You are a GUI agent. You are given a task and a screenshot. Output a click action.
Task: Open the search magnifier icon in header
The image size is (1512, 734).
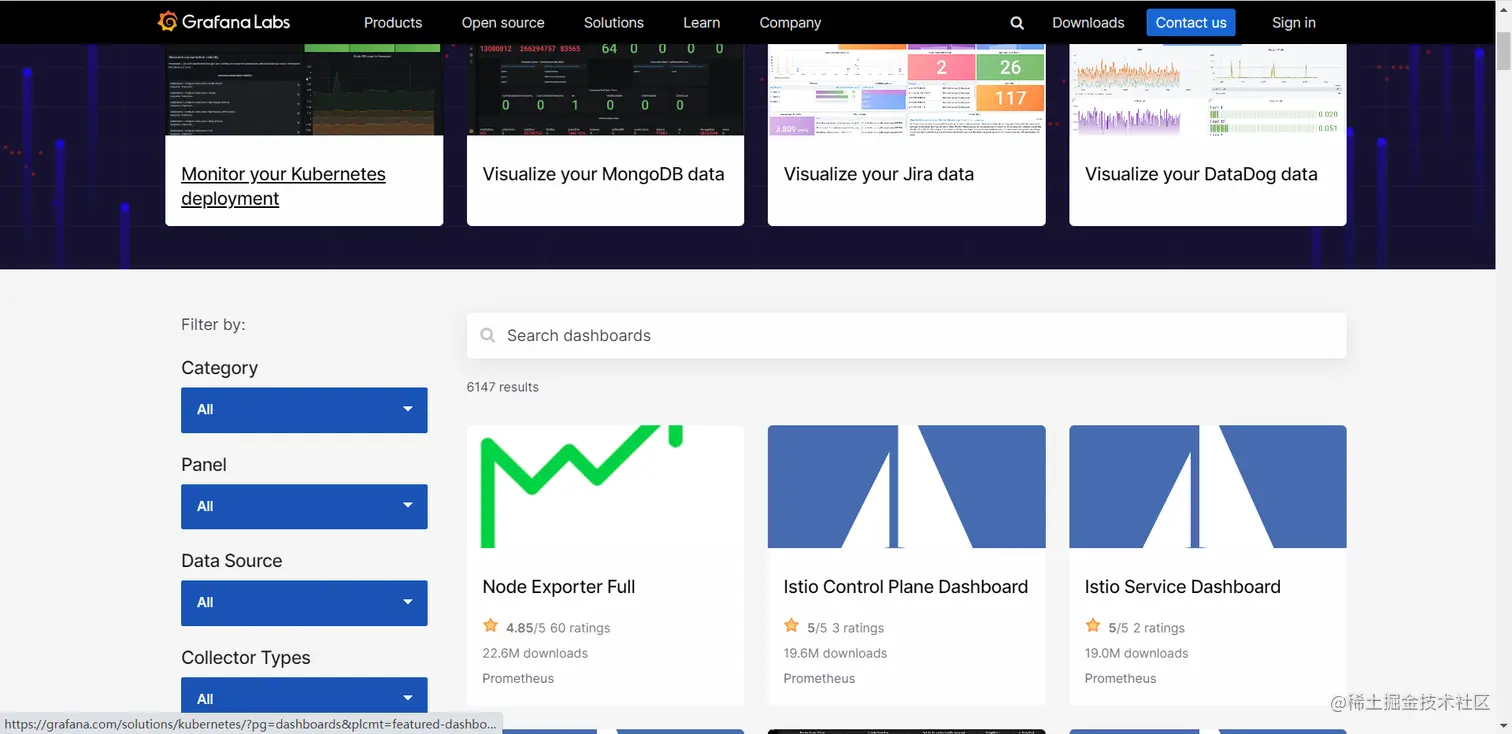click(x=1017, y=23)
